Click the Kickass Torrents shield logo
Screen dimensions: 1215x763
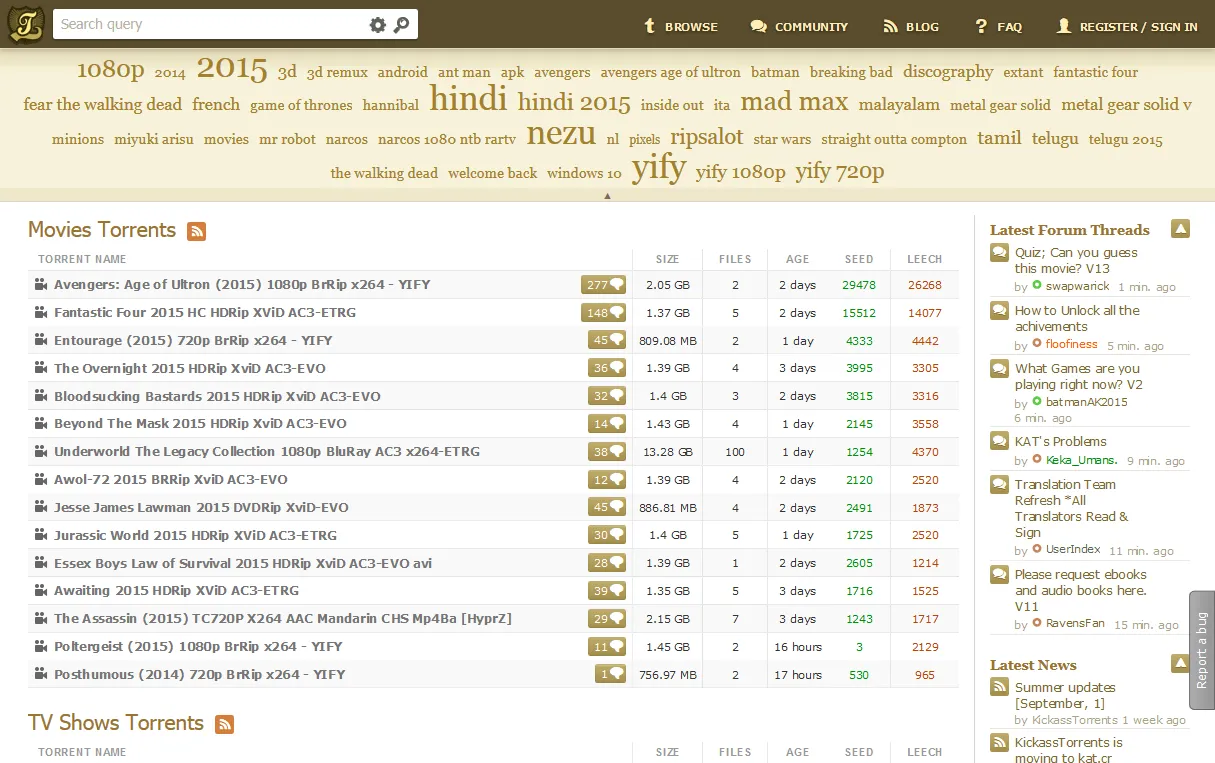(x=25, y=22)
